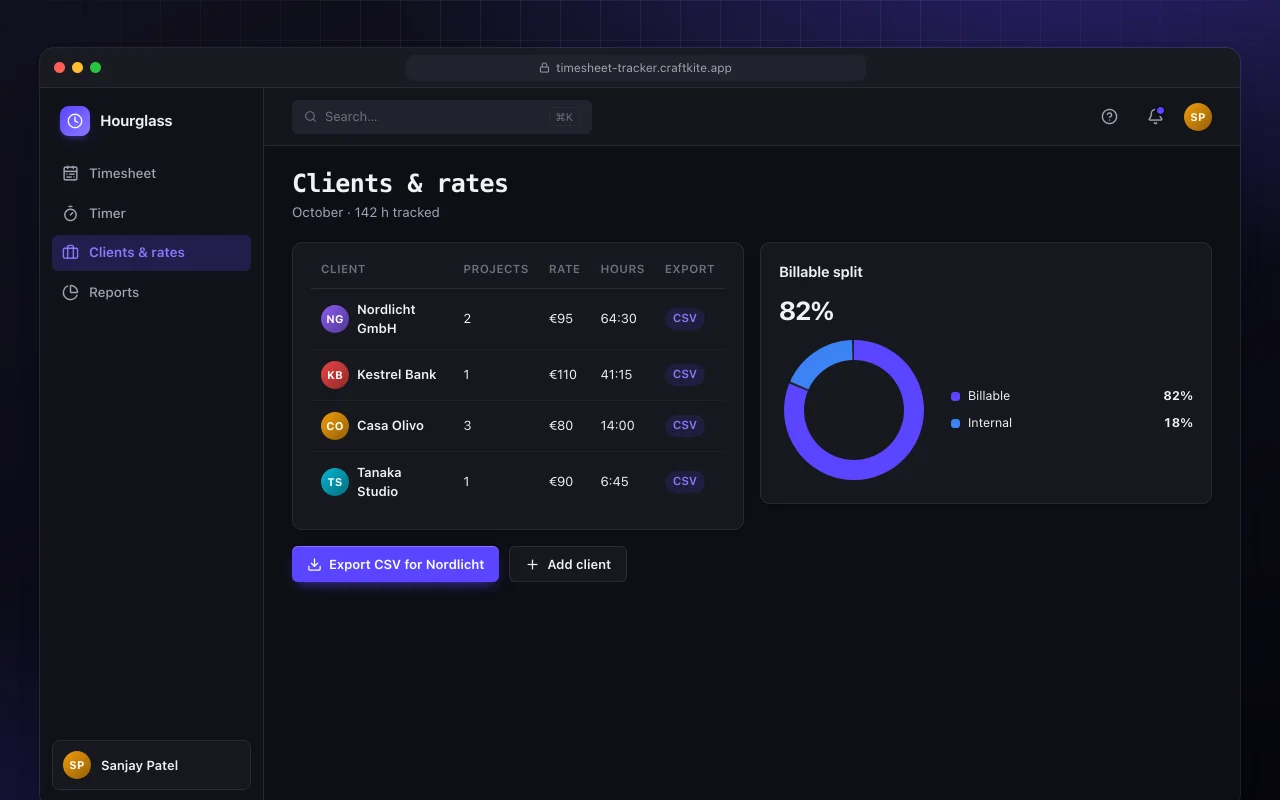The width and height of the screenshot is (1280, 800).
Task: Click the blue Internal legend dot
Action: 956,423
